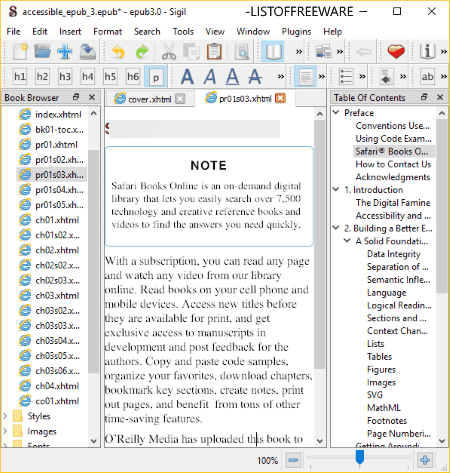450x473 pixels.
Task: Click the editor vertical scrollbar
Action: [320, 244]
